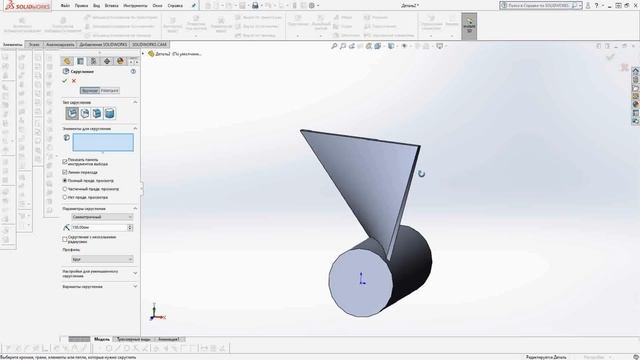This screenshot has height=360, width=640.
Task: Switch to the Модель bottom tab
Action: click(102, 339)
